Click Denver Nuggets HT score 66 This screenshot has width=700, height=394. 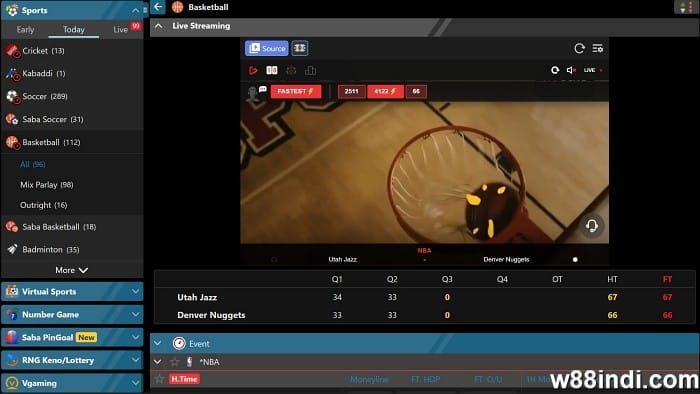612,315
